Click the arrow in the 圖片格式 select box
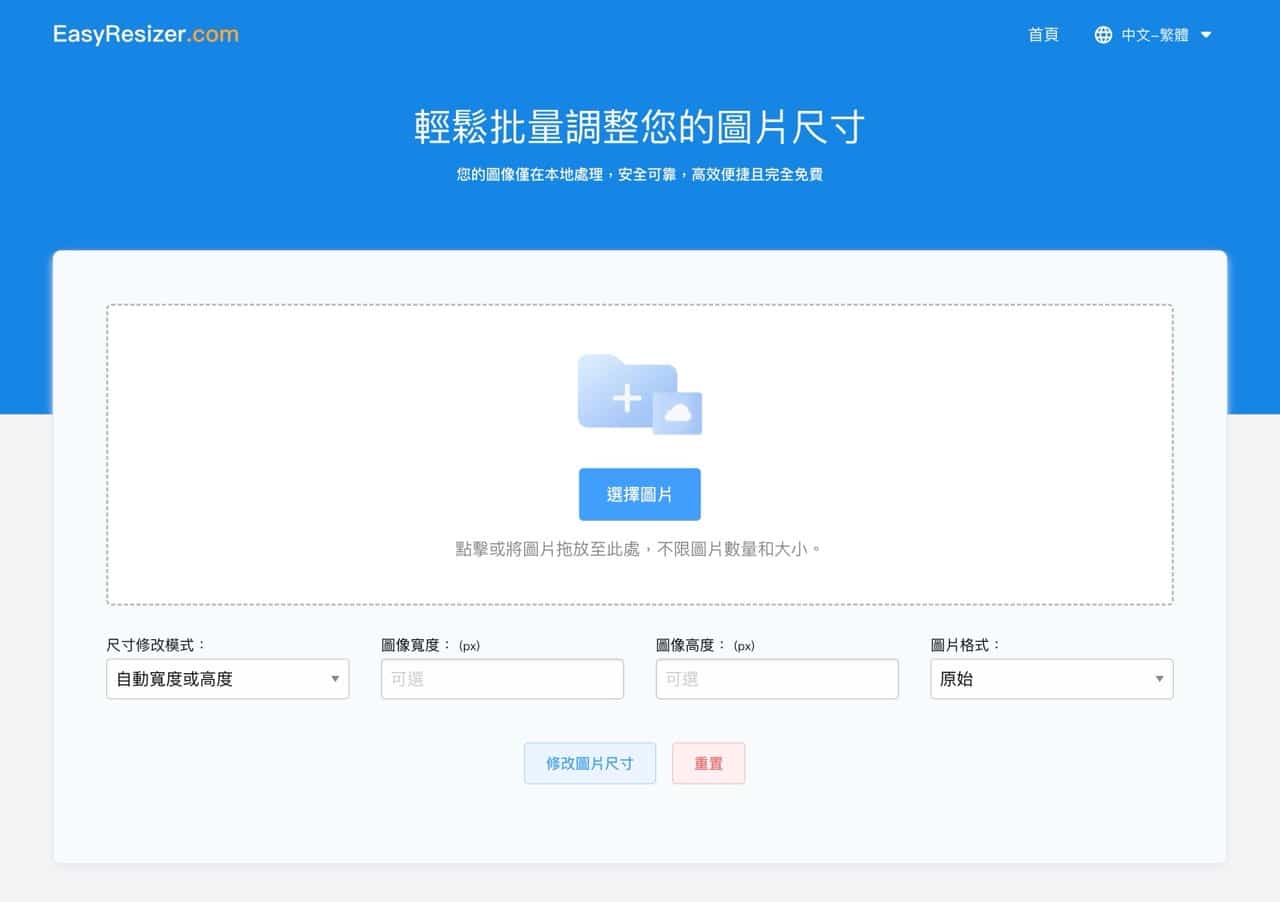 point(1159,679)
